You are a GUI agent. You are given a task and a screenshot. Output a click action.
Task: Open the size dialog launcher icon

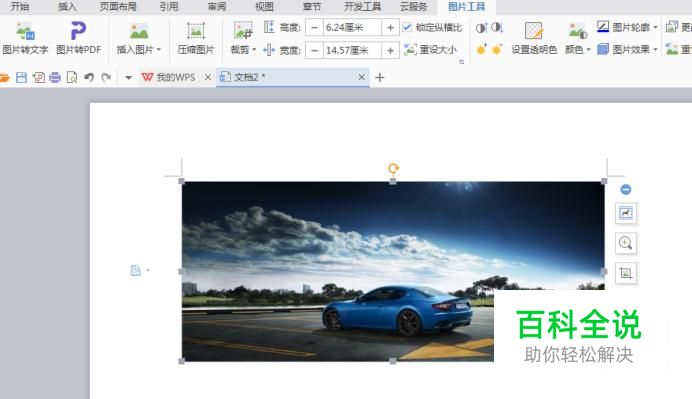(462, 62)
